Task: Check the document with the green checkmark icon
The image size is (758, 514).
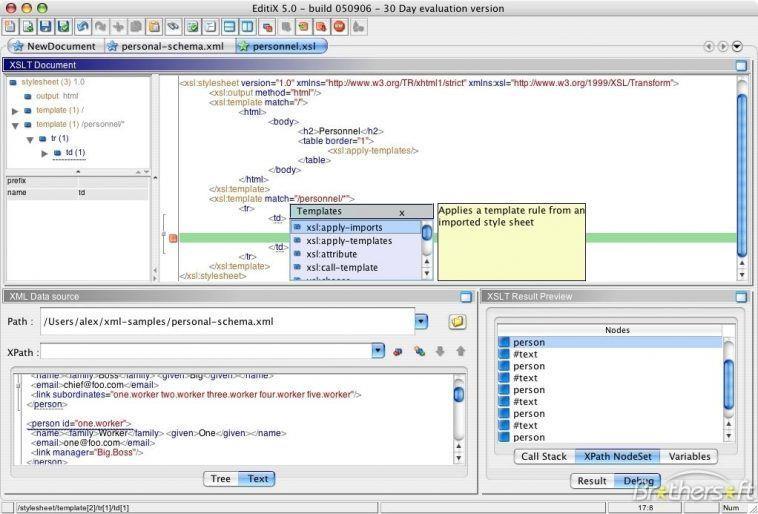Action: point(193,26)
